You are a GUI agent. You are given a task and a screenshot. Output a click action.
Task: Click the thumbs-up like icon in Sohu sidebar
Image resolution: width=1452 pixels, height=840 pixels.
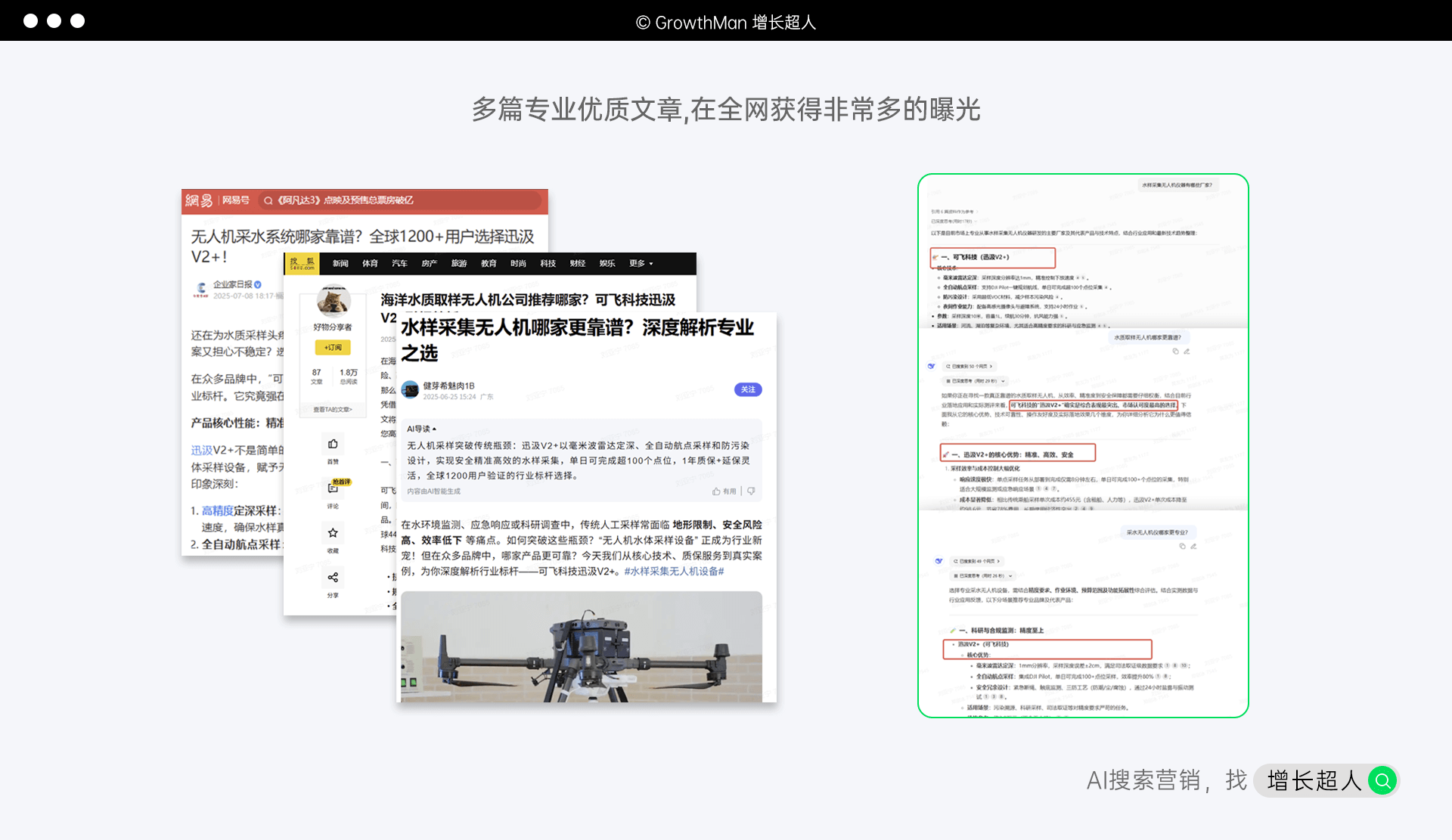(333, 445)
